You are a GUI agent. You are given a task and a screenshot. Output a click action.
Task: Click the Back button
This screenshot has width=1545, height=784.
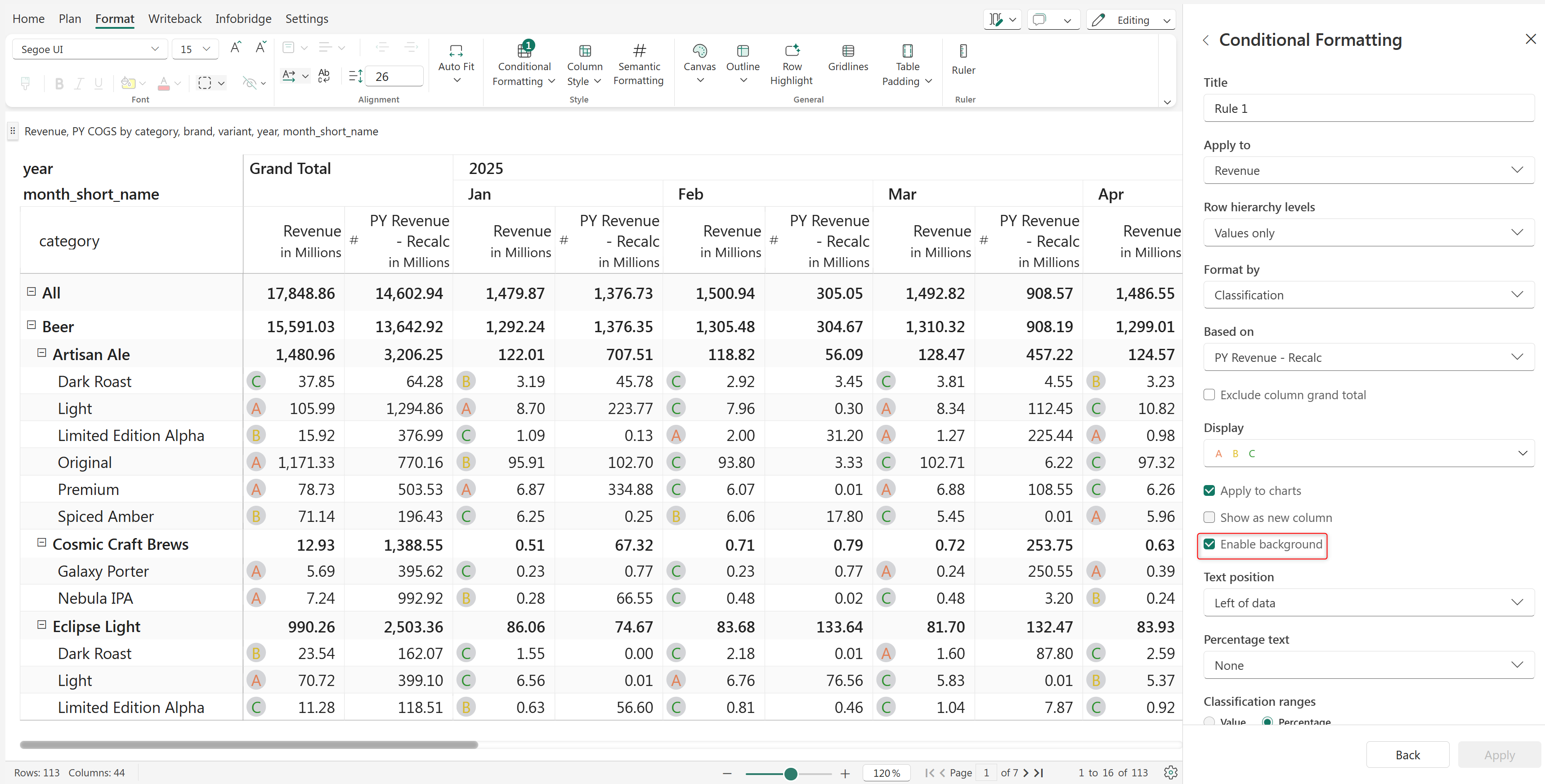point(1407,755)
